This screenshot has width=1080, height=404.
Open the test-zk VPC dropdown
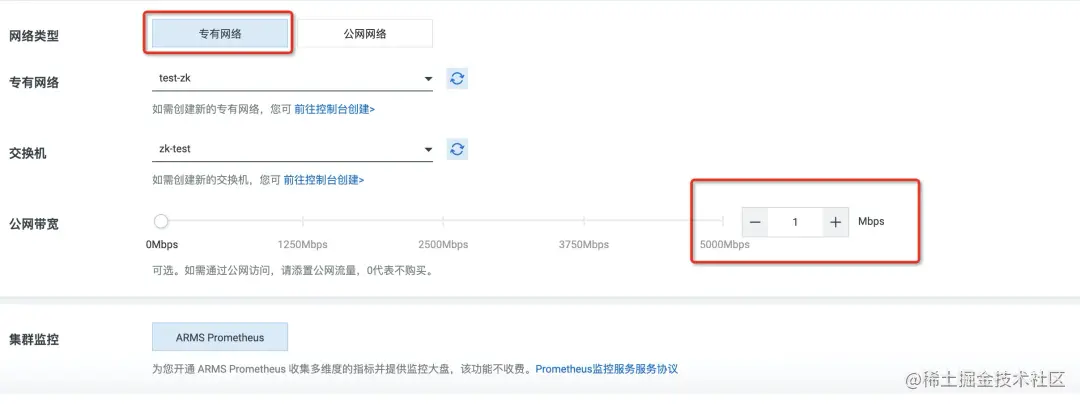292,78
